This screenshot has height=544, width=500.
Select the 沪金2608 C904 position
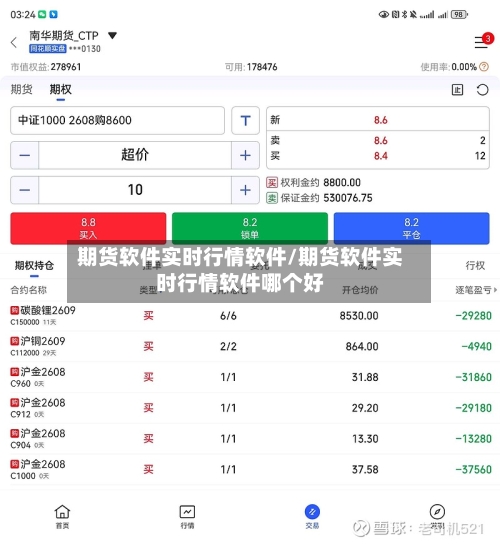pos(250,439)
